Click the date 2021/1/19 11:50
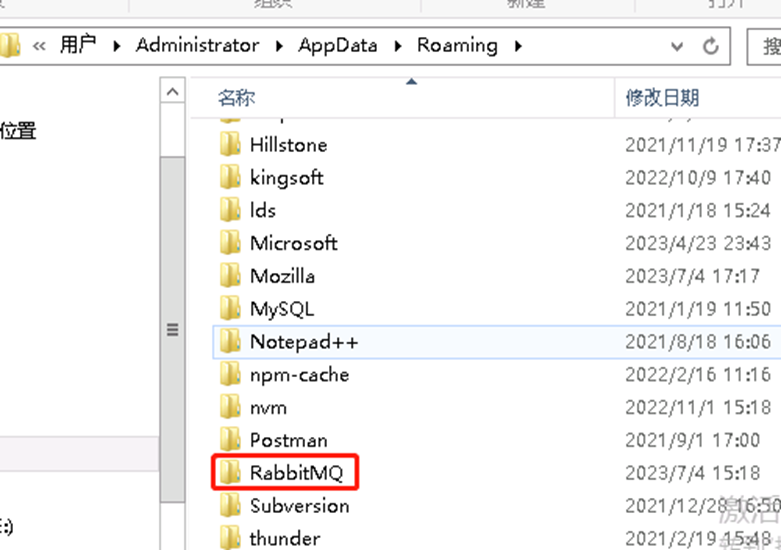The image size is (781, 550). [x=698, y=309]
